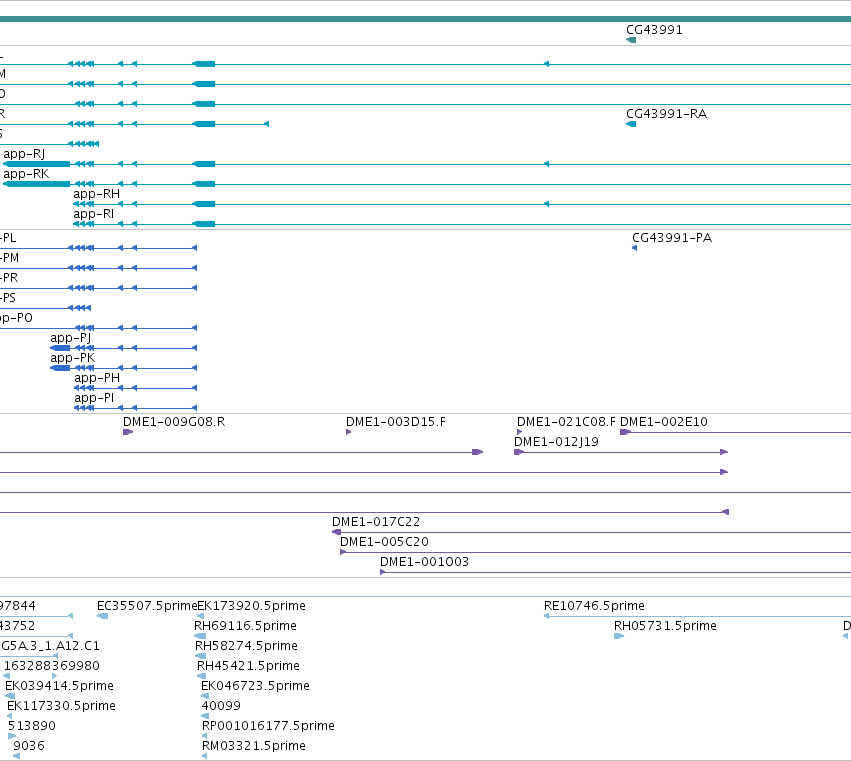Click the 40099 EST label
The height and width of the screenshot is (761, 851).
point(221,706)
